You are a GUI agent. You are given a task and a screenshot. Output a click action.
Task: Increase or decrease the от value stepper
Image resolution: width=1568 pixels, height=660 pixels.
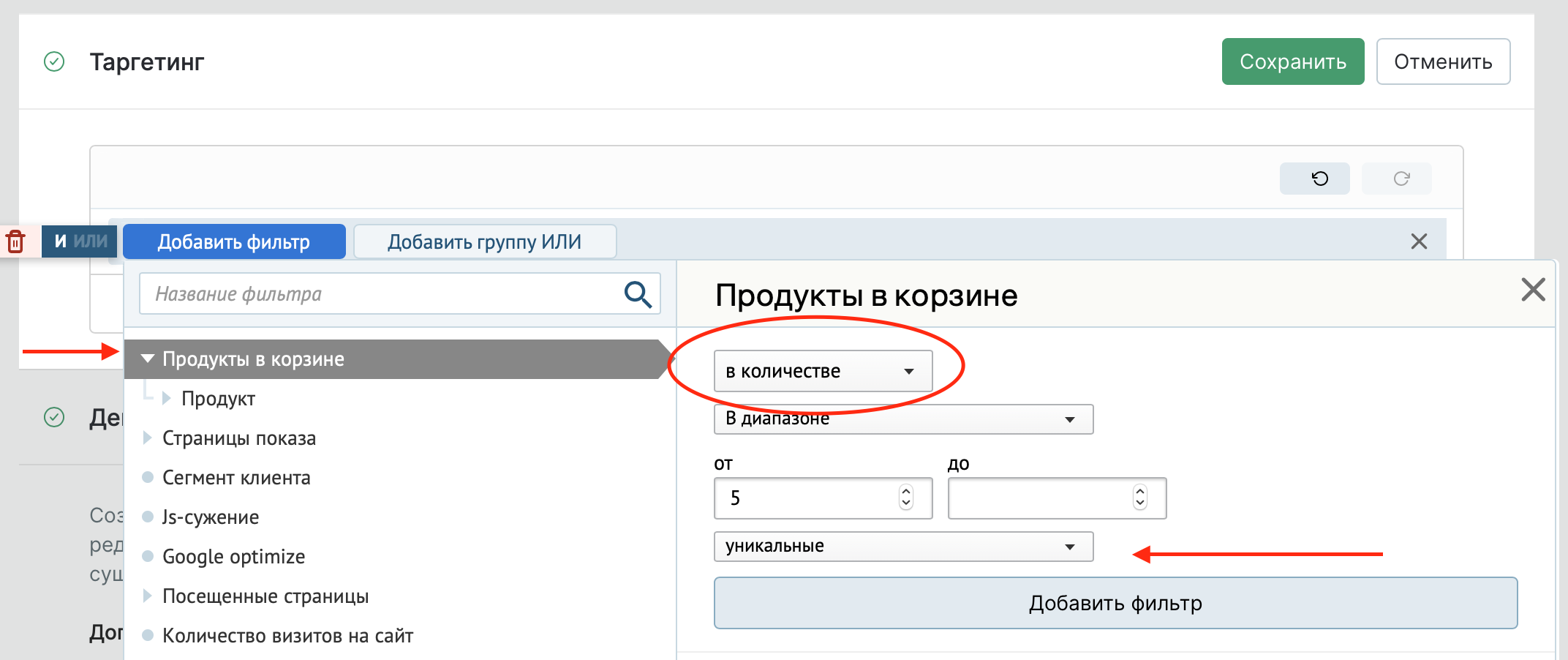[906, 498]
